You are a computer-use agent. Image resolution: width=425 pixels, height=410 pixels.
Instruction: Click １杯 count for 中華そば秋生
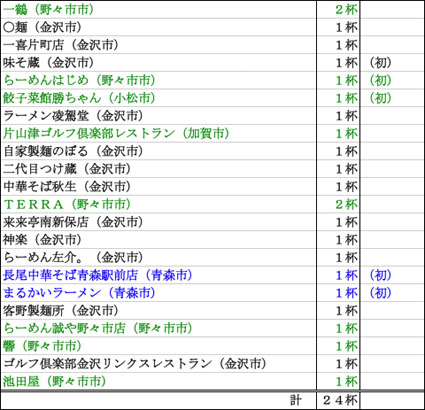pos(346,187)
